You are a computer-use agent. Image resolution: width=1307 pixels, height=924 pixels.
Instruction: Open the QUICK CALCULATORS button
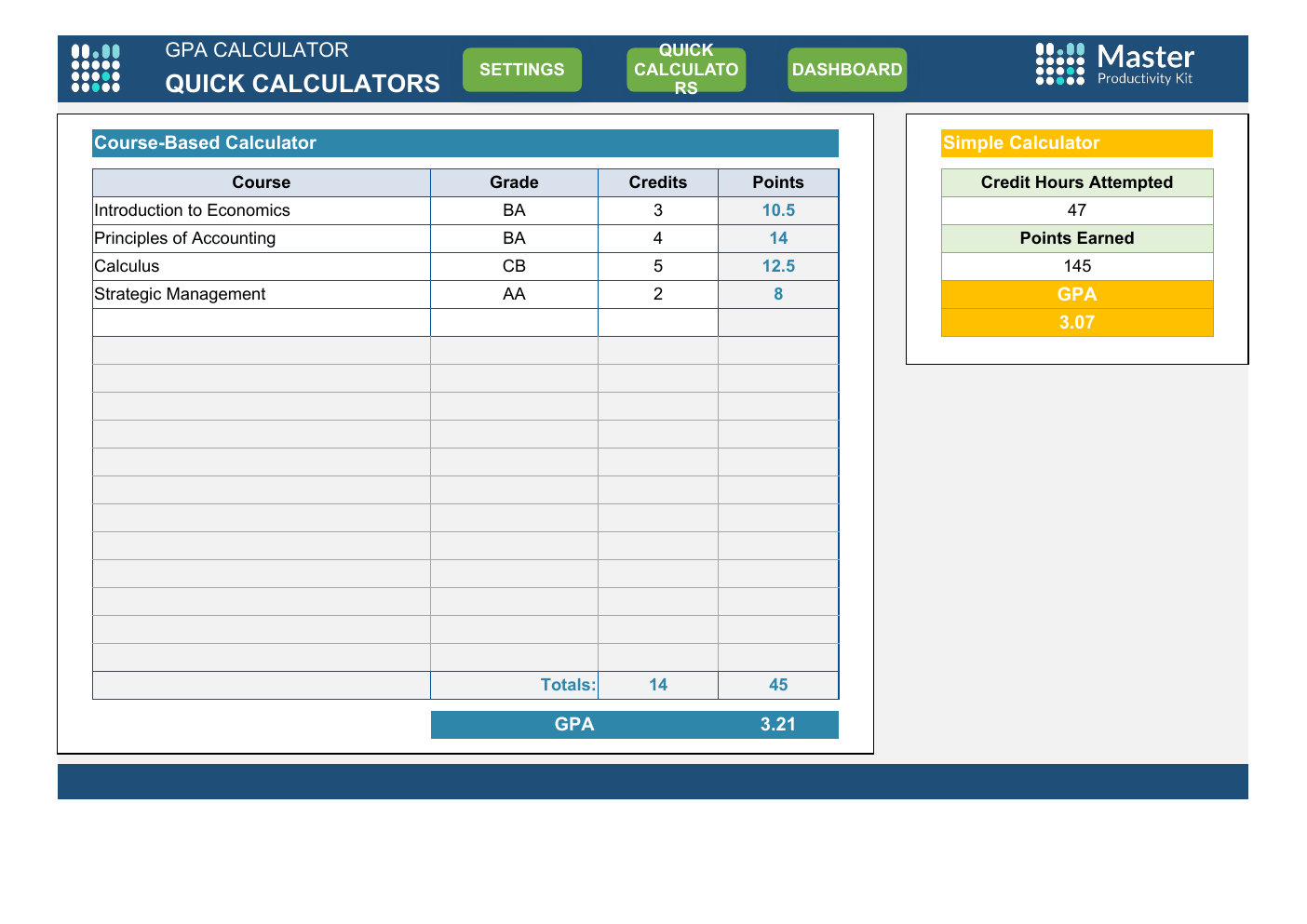pos(686,70)
